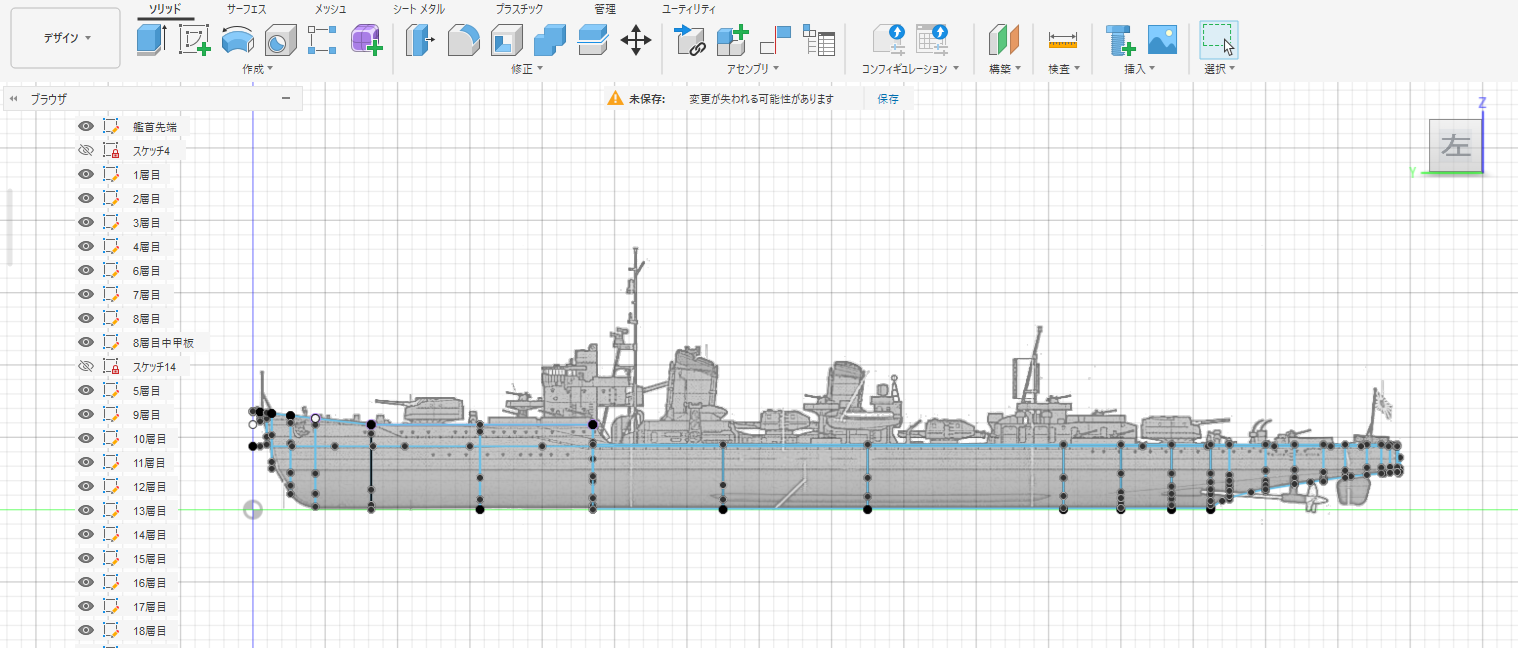The image size is (1518, 648).
Task: Click the Insert image (canvas) icon
Action: [1162, 40]
